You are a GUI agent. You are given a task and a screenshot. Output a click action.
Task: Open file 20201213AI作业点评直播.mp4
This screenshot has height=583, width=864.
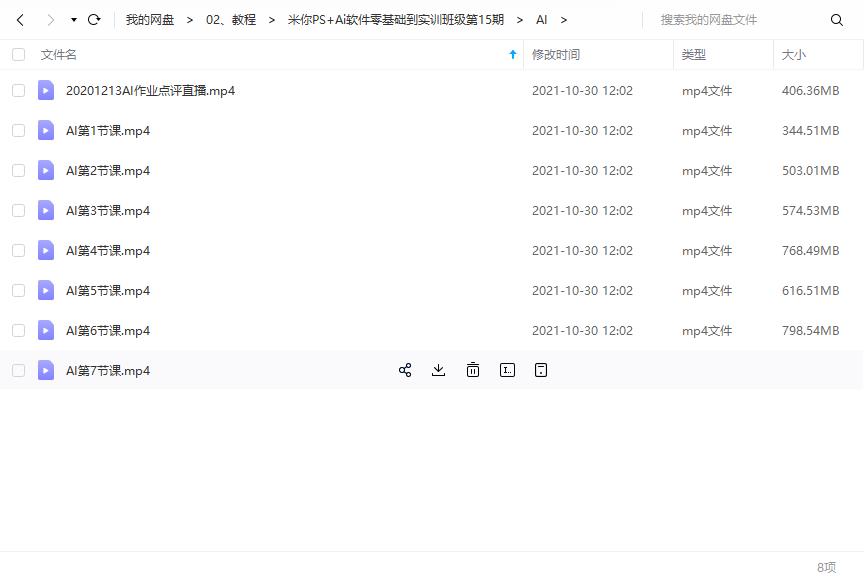pos(150,90)
